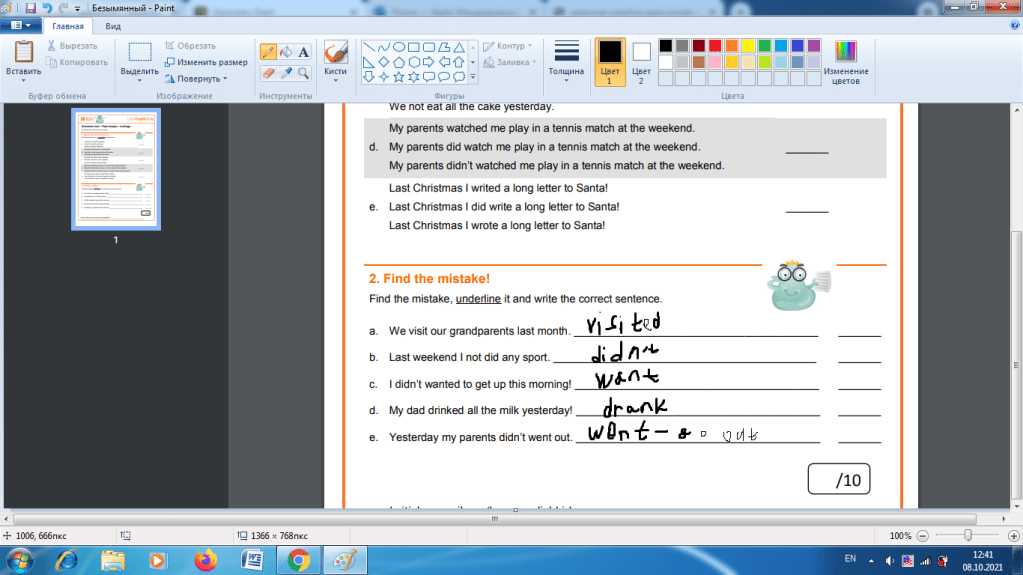This screenshot has height=575, width=1023.
Task: Click the Save icon in quick access toolbar
Action: pos(30,7)
